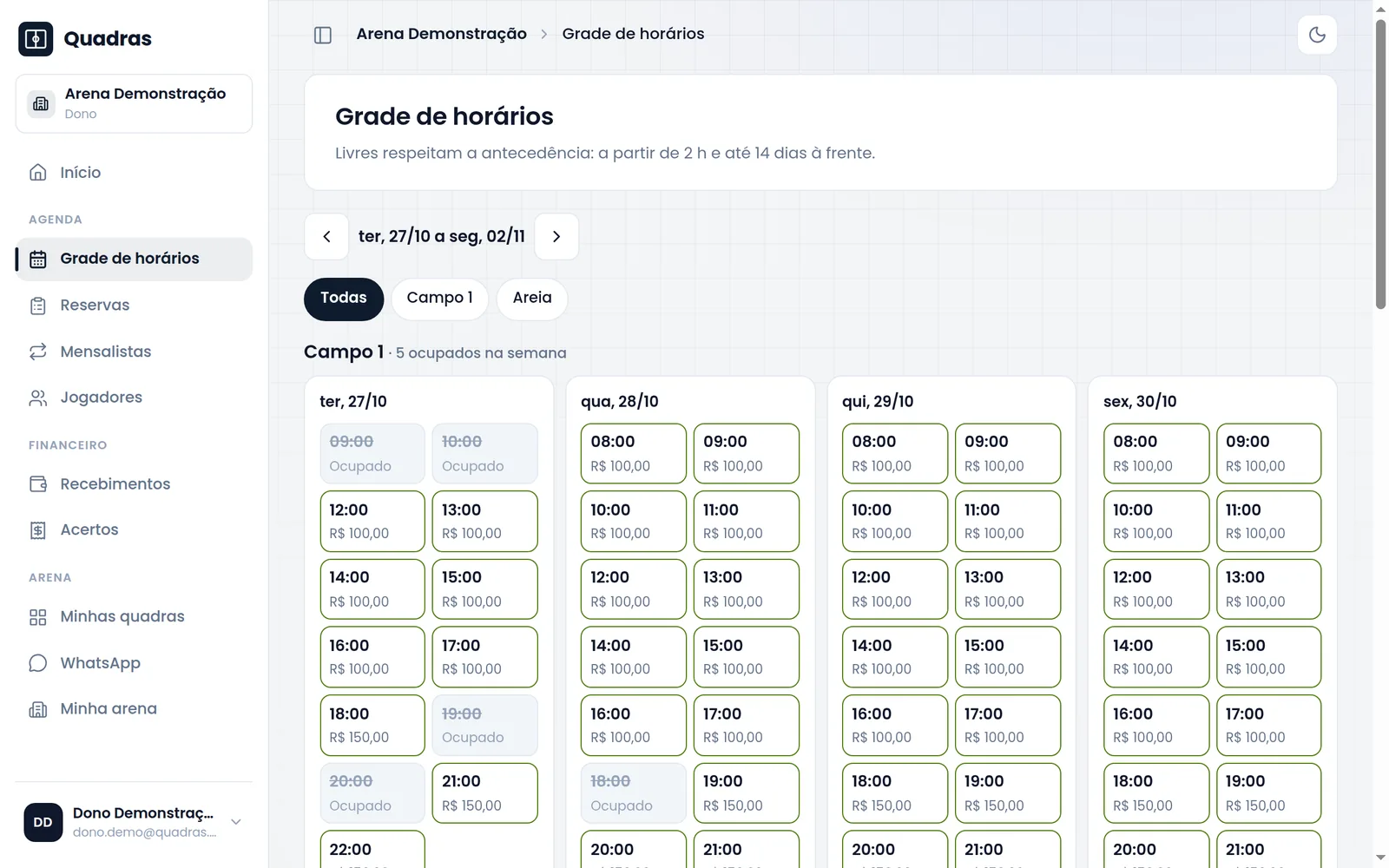Select the Campo 1 filter tab
1389x868 pixels.
440,299
